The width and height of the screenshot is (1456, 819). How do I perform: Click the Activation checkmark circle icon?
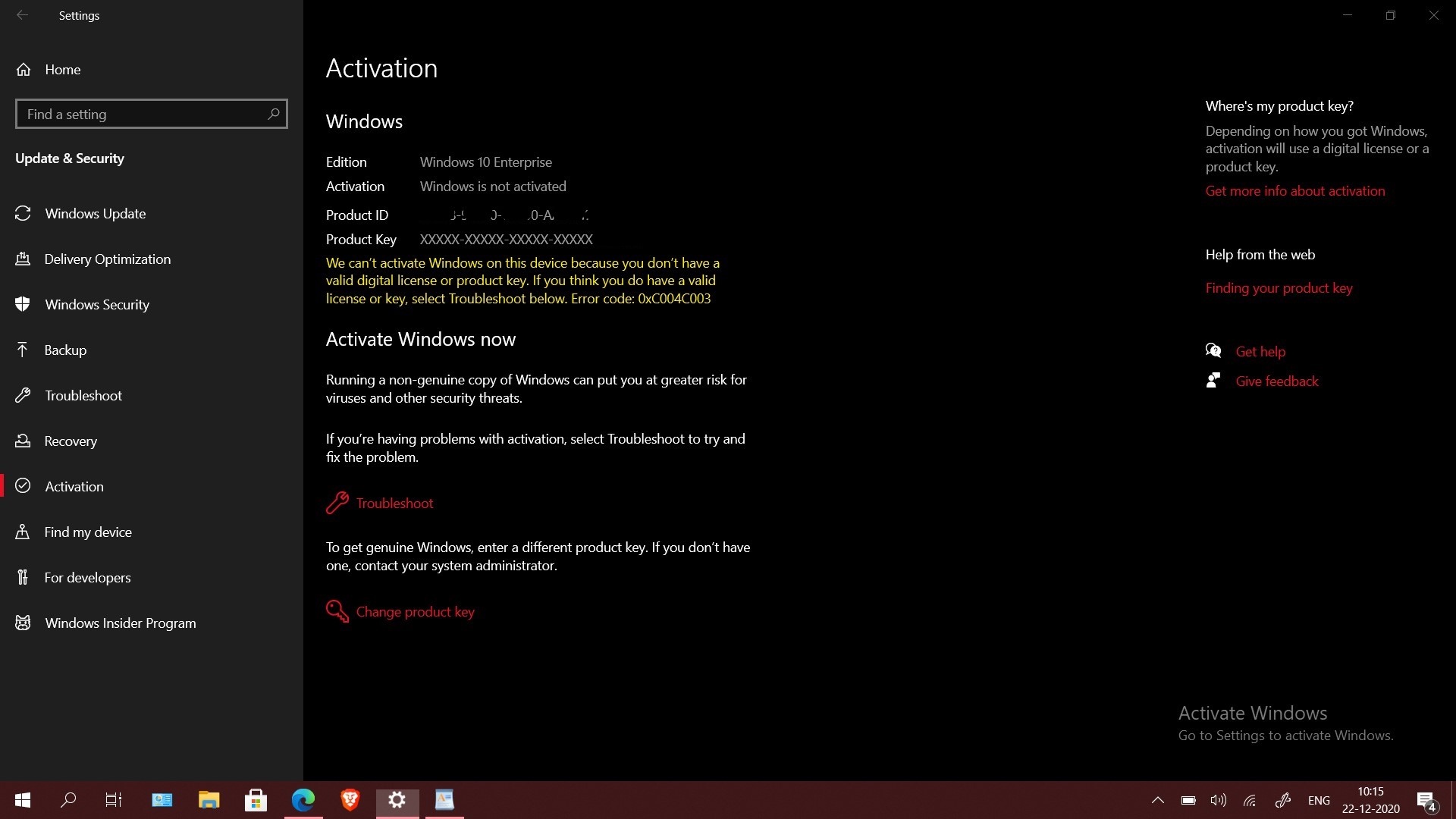[23, 486]
